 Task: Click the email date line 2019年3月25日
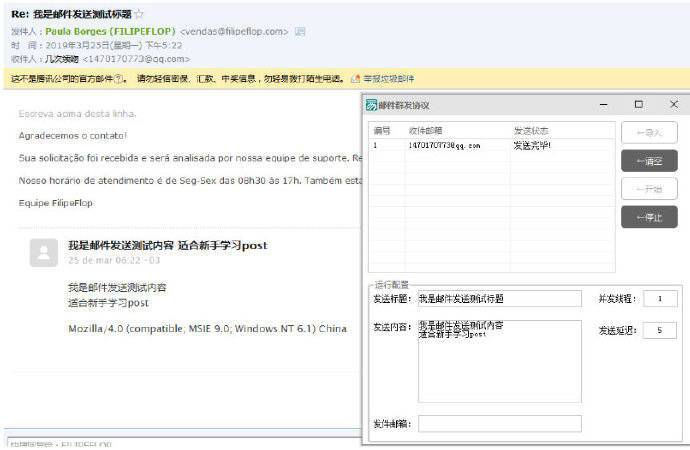click(x=114, y=45)
